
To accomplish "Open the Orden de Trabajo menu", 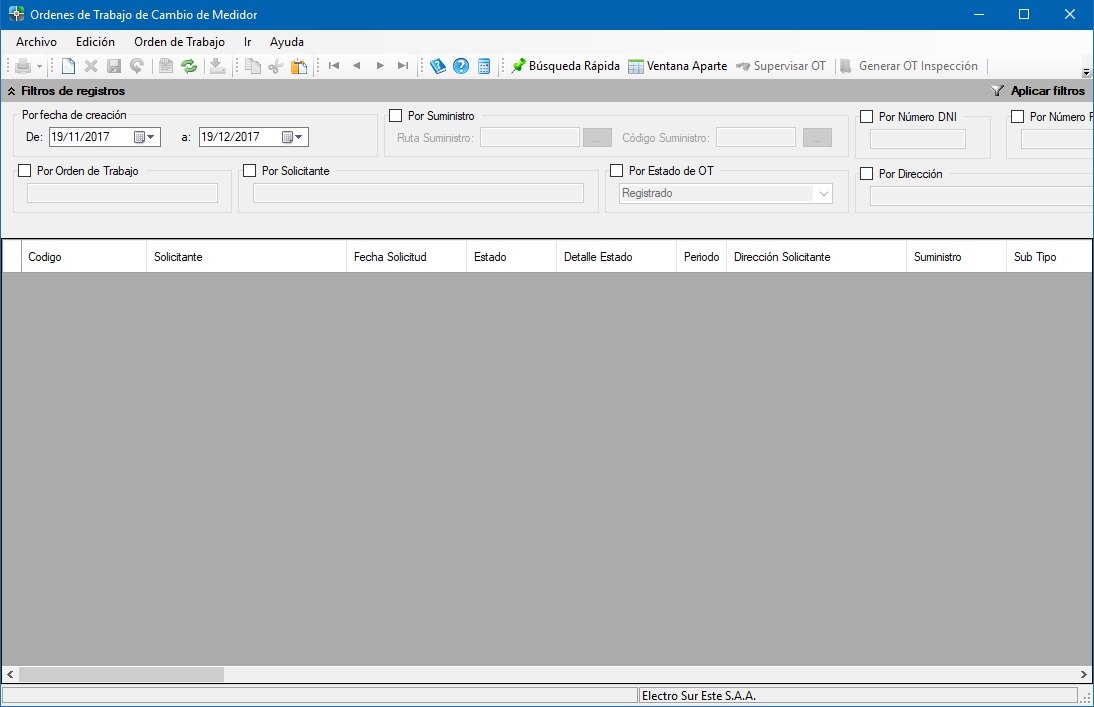I will click(179, 42).
